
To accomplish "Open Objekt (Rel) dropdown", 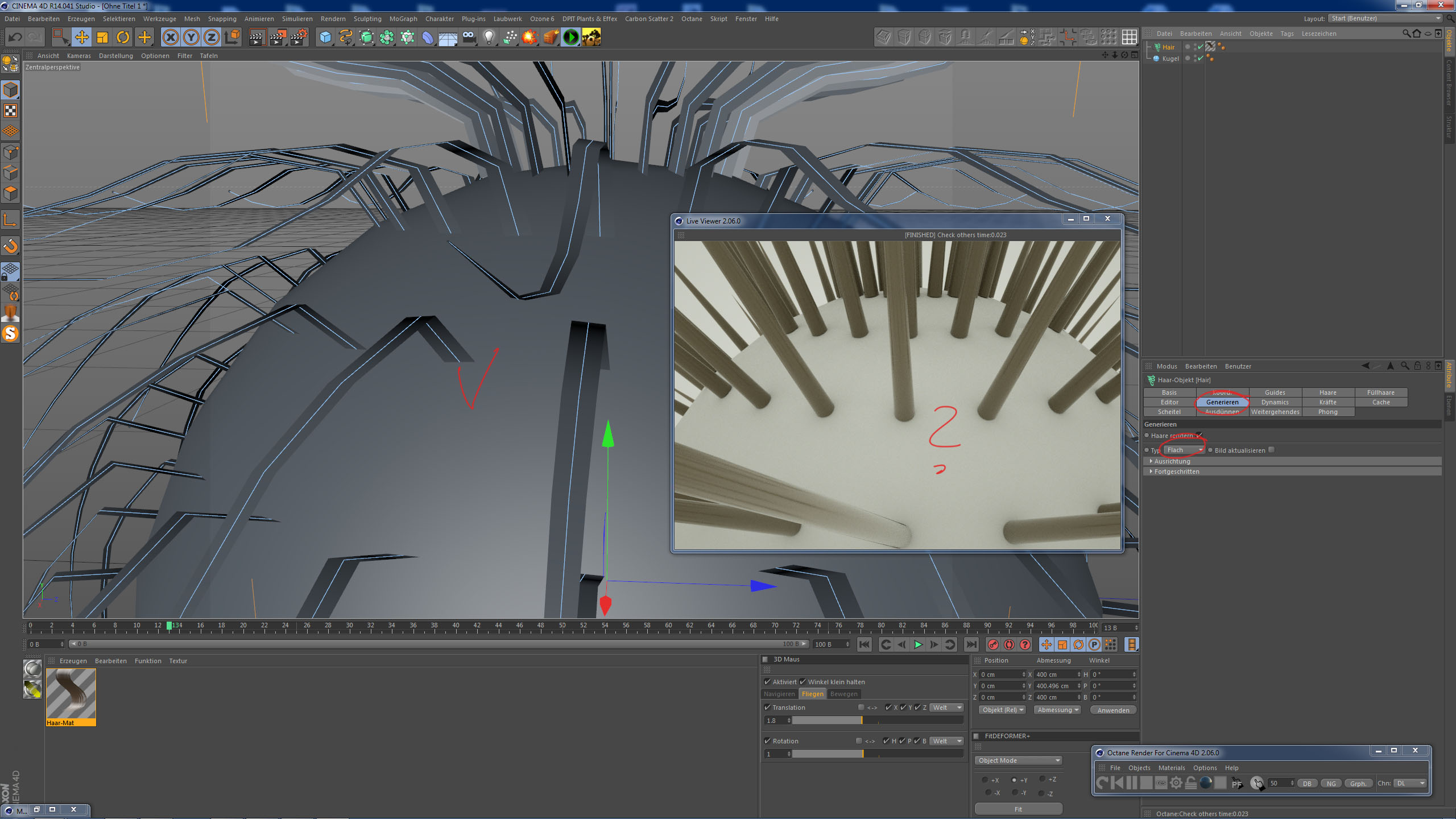I will point(1003,710).
